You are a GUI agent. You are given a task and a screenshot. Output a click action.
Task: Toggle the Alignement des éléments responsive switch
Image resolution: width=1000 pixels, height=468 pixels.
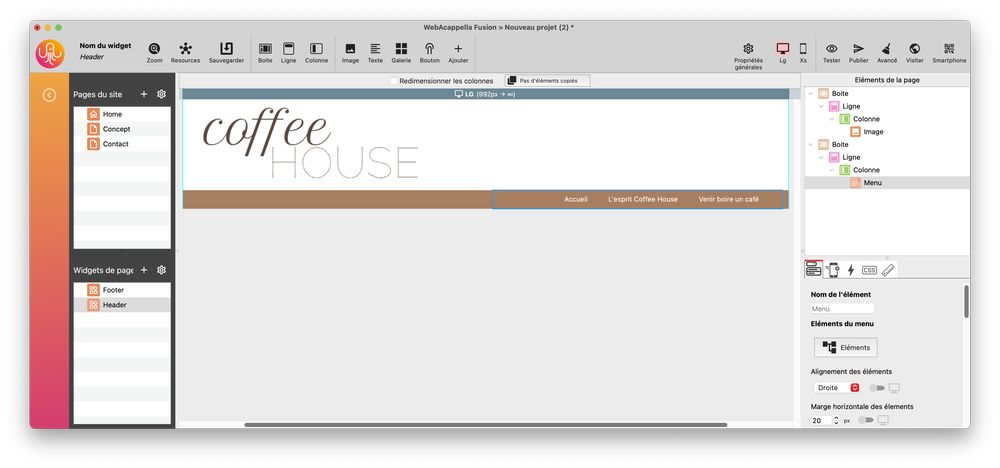coord(877,388)
